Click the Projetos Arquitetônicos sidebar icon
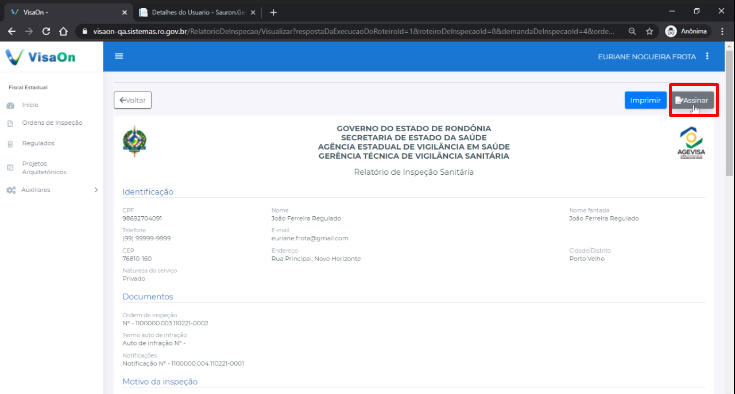 (10, 168)
